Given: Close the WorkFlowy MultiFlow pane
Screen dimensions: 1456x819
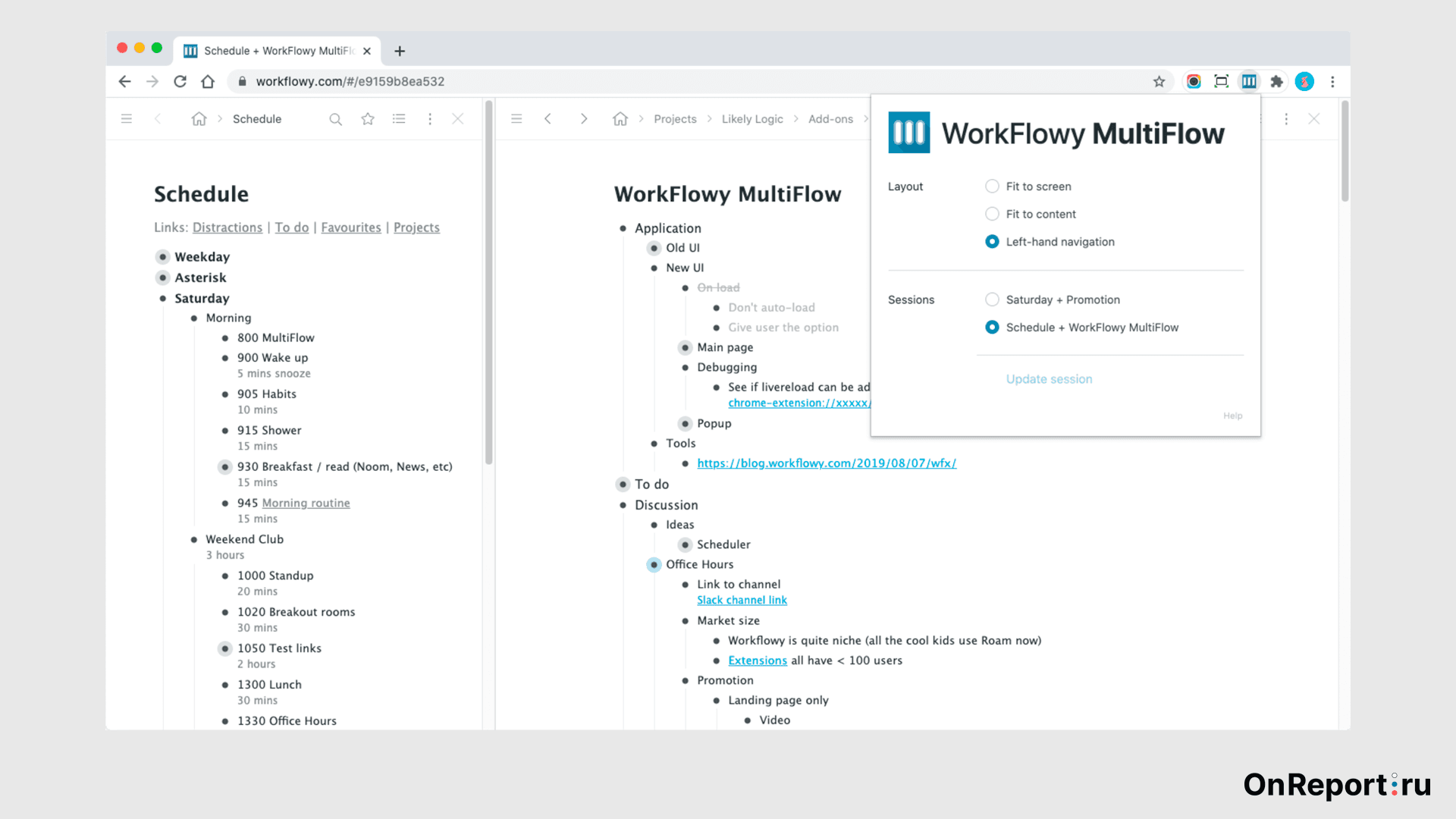Looking at the screenshot, I should (x=1314, y=119).
